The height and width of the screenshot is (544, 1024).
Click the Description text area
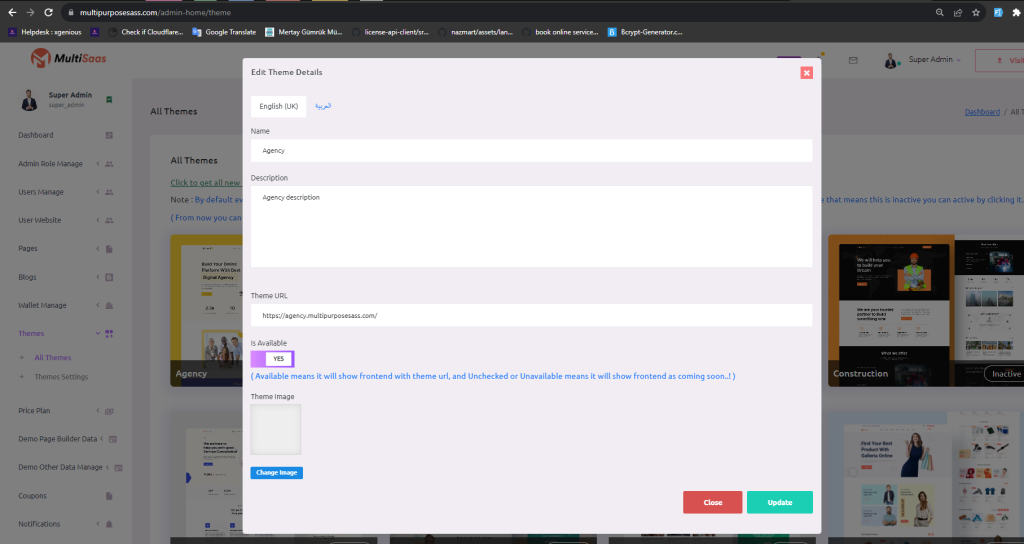click(531, 226)
